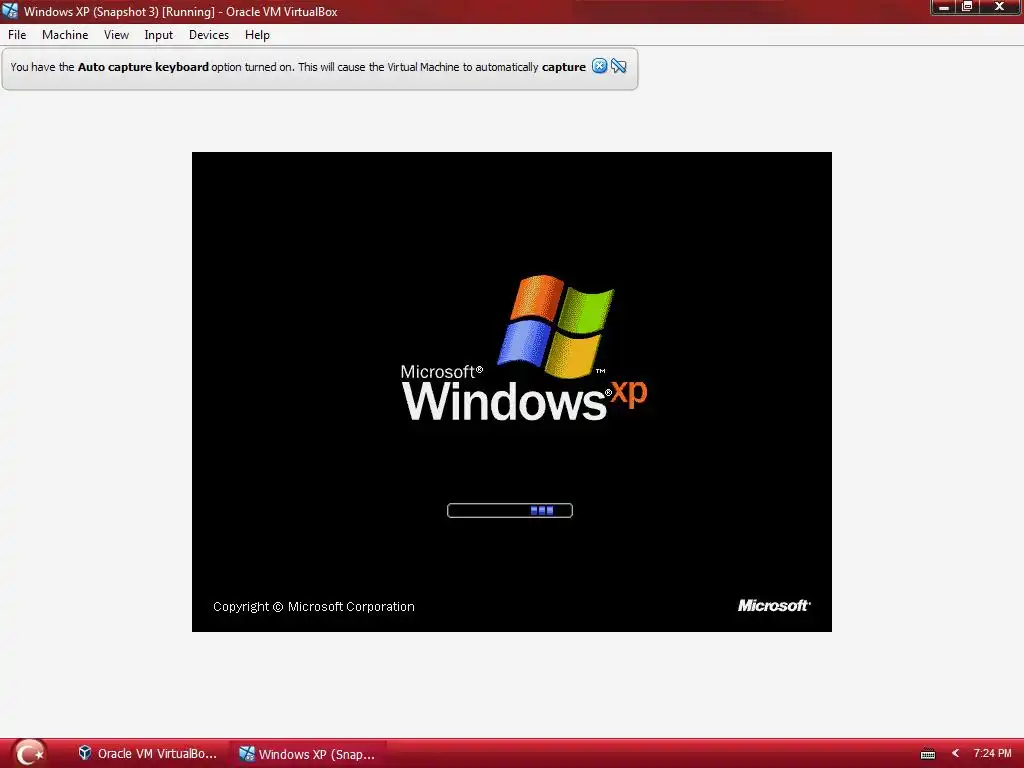Expand hidden tray icons with the arrow
This screenshot has width=1024, height=768.
(x=955, y=754)
